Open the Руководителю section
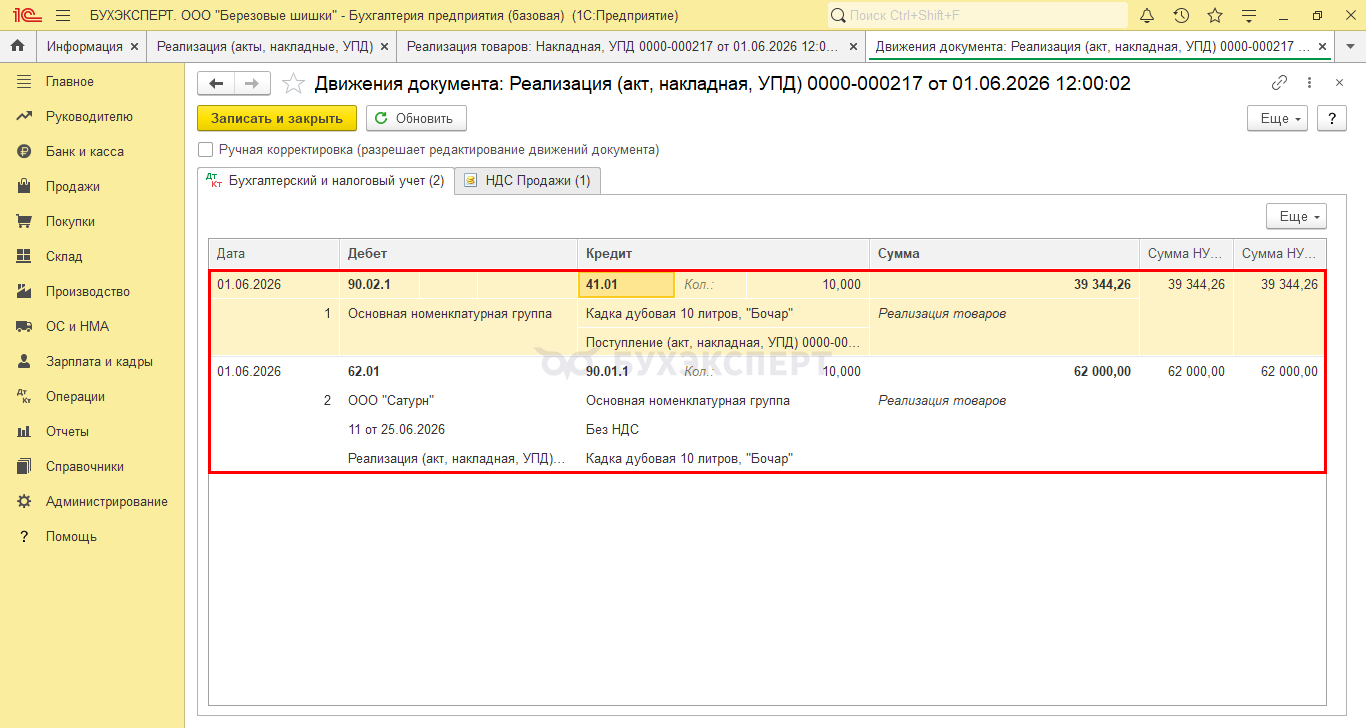1366x728 pixels. (x=89, y=117)
